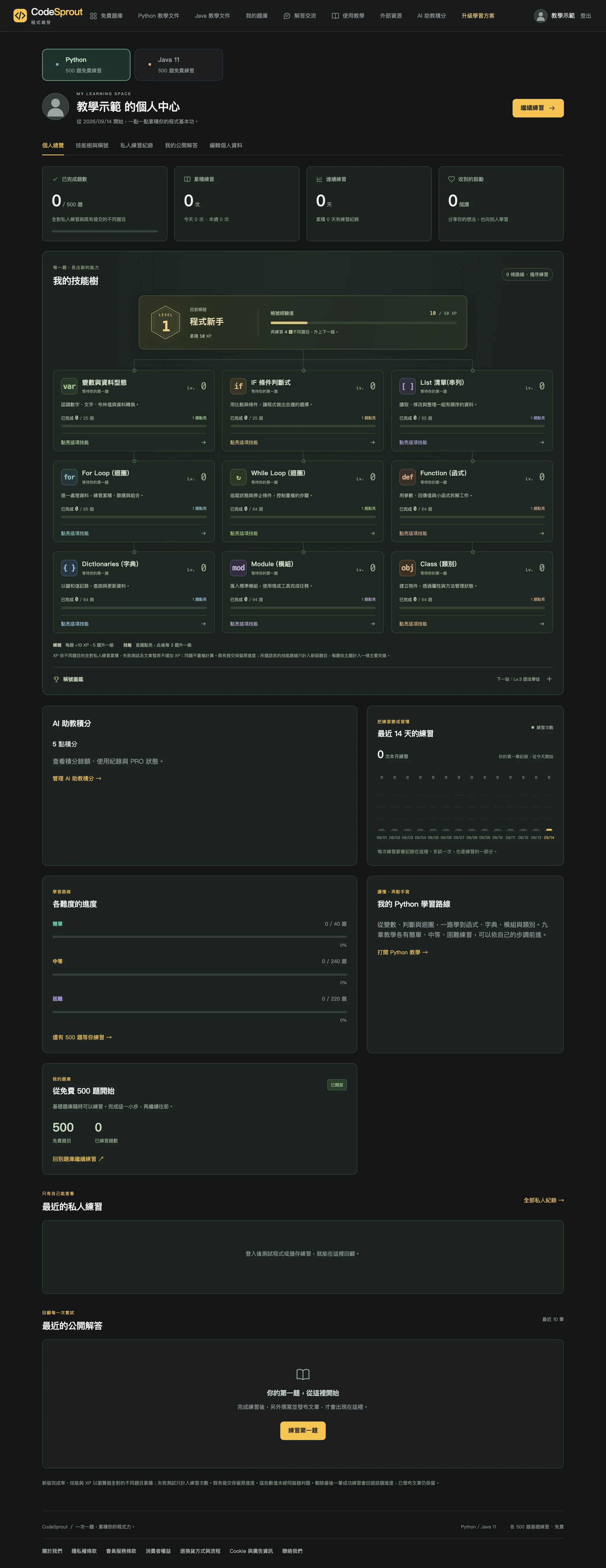Click the While Loop cycle icon
The image size is (606, 1568).
coord(238,477)
